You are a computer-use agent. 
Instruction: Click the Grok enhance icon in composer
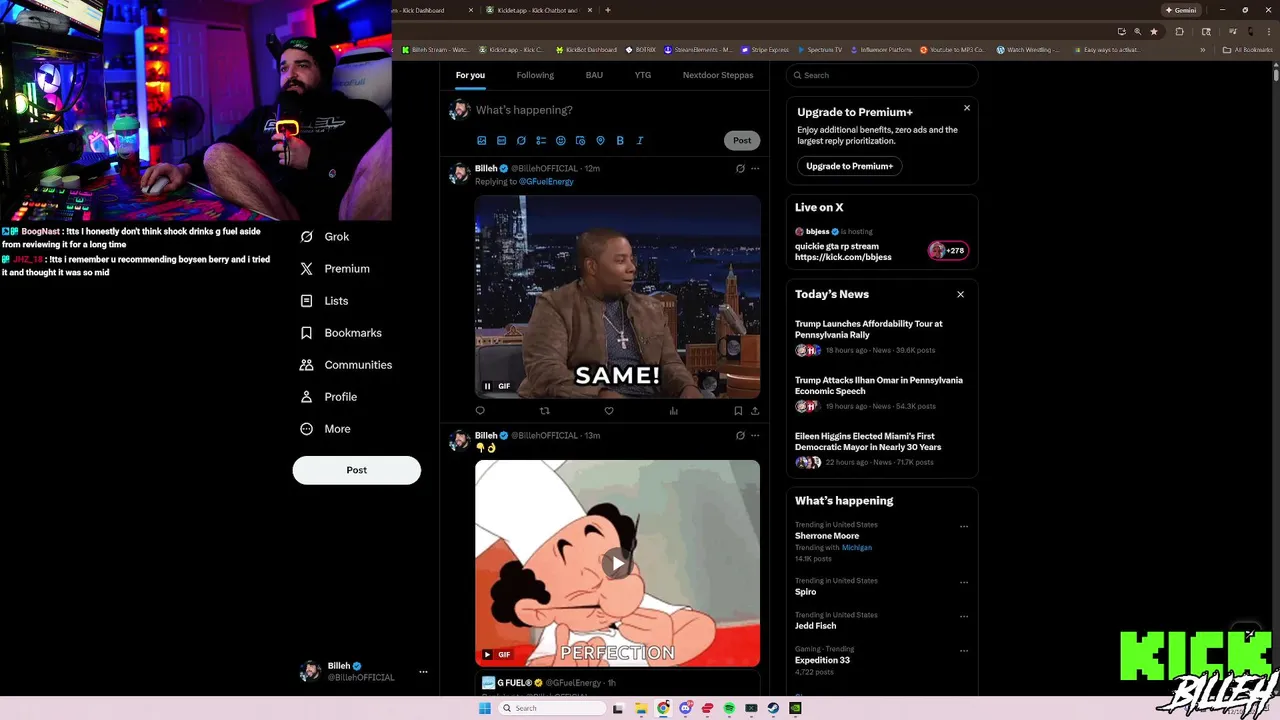pos(521,141)
